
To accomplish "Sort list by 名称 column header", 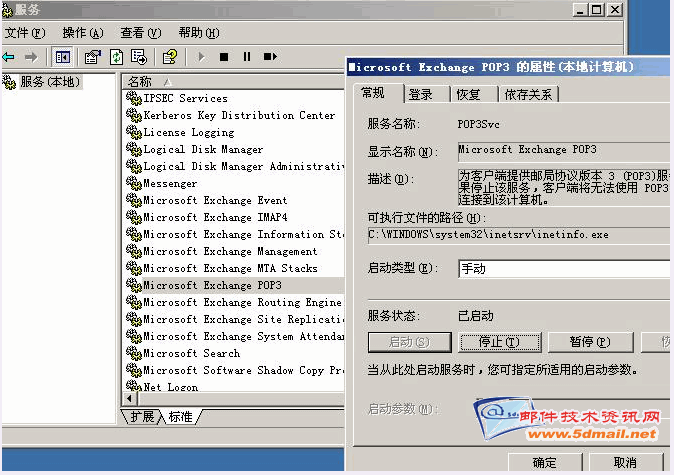I will coord(230,81).
